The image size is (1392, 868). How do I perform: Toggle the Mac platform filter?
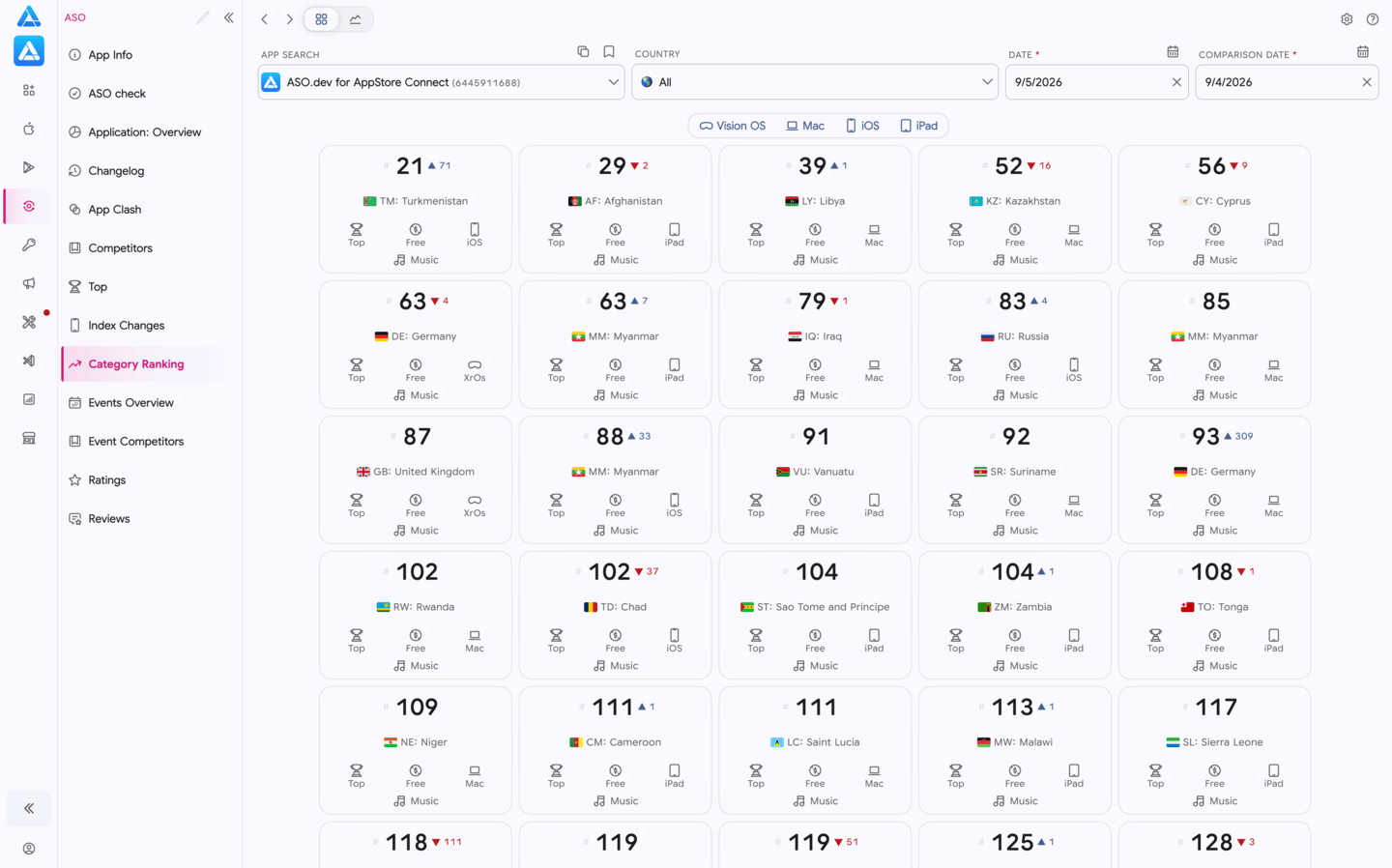click(x=805, y=126)
